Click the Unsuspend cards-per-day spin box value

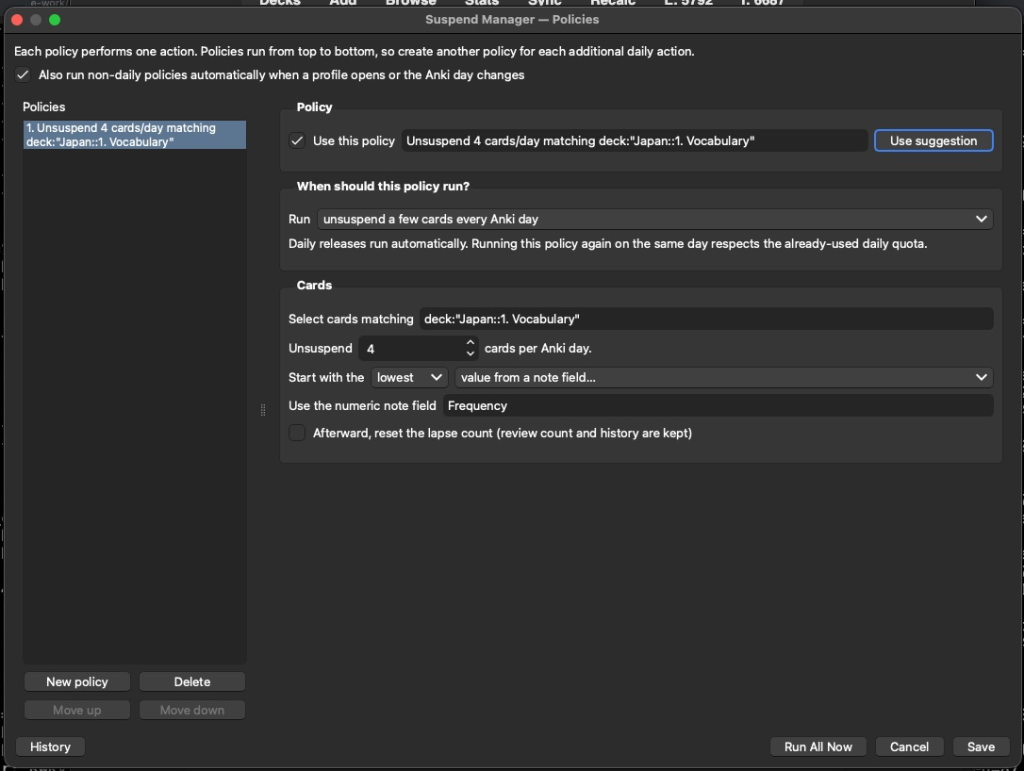(411, 349)
